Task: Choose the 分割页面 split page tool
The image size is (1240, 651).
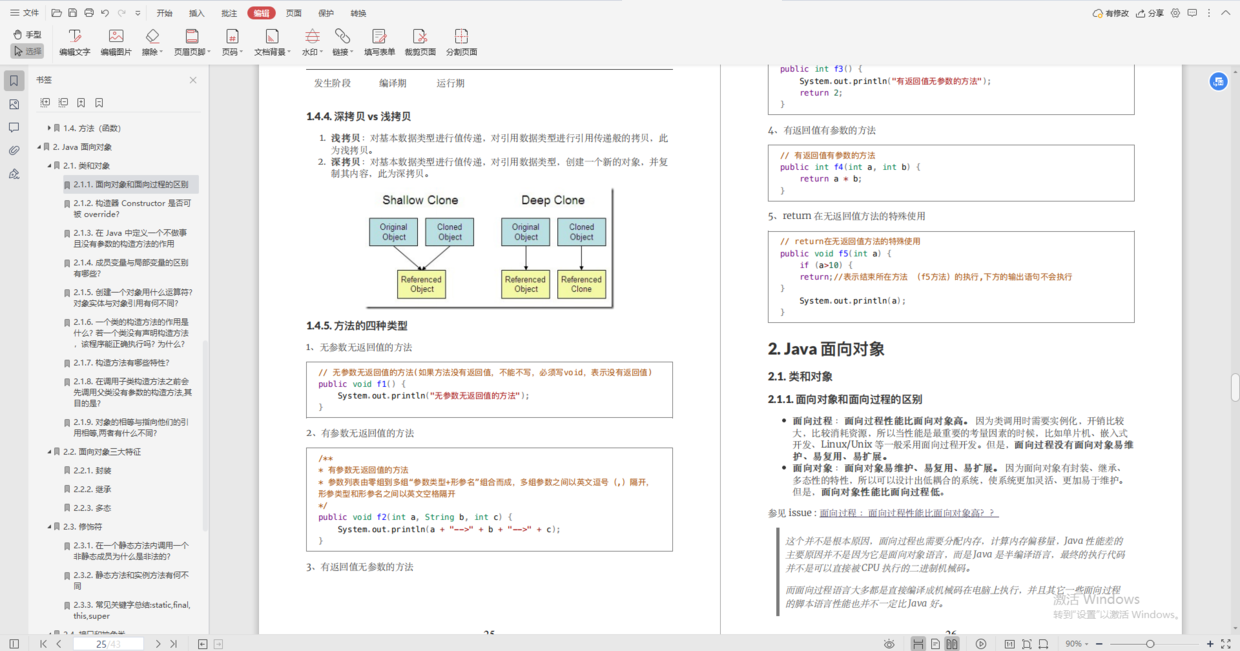Action: [x=461, y=42]
